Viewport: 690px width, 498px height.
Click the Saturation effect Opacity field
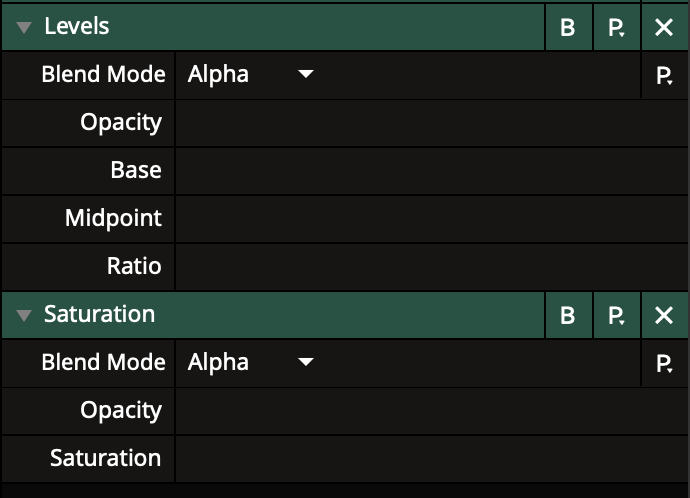(430, 411)
